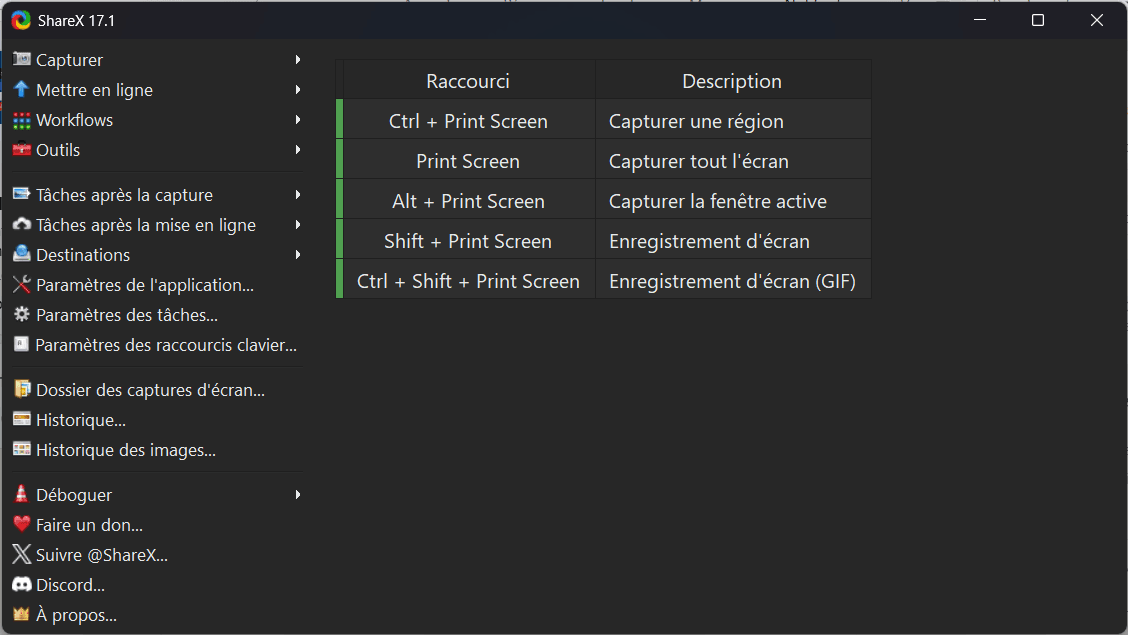
Task: Select the Alt + Print Screen shortcut cell
Action: click(468, 201)
